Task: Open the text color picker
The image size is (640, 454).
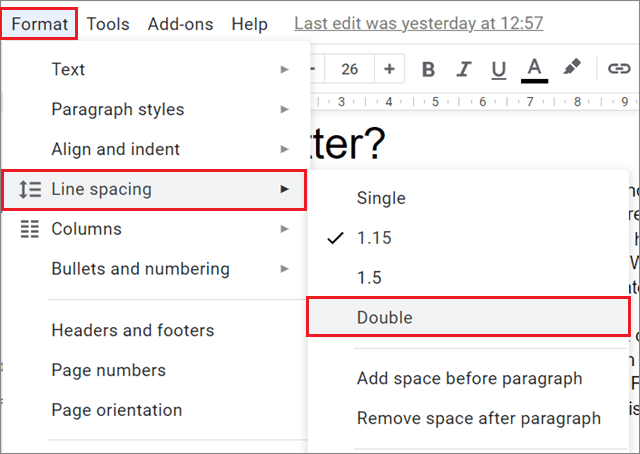Action: click(534, 69)
